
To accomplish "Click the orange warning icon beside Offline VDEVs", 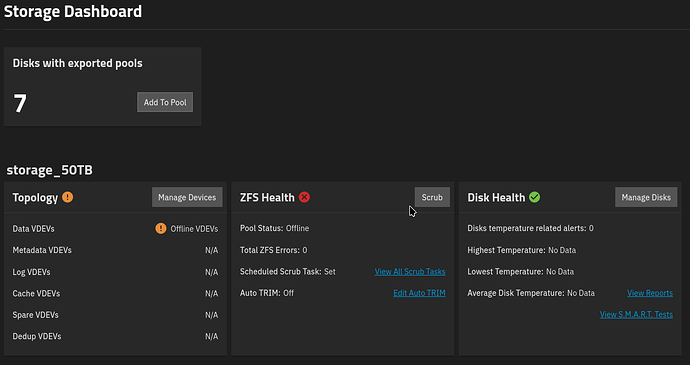I will pyautogui.click(x=161, y=228).
